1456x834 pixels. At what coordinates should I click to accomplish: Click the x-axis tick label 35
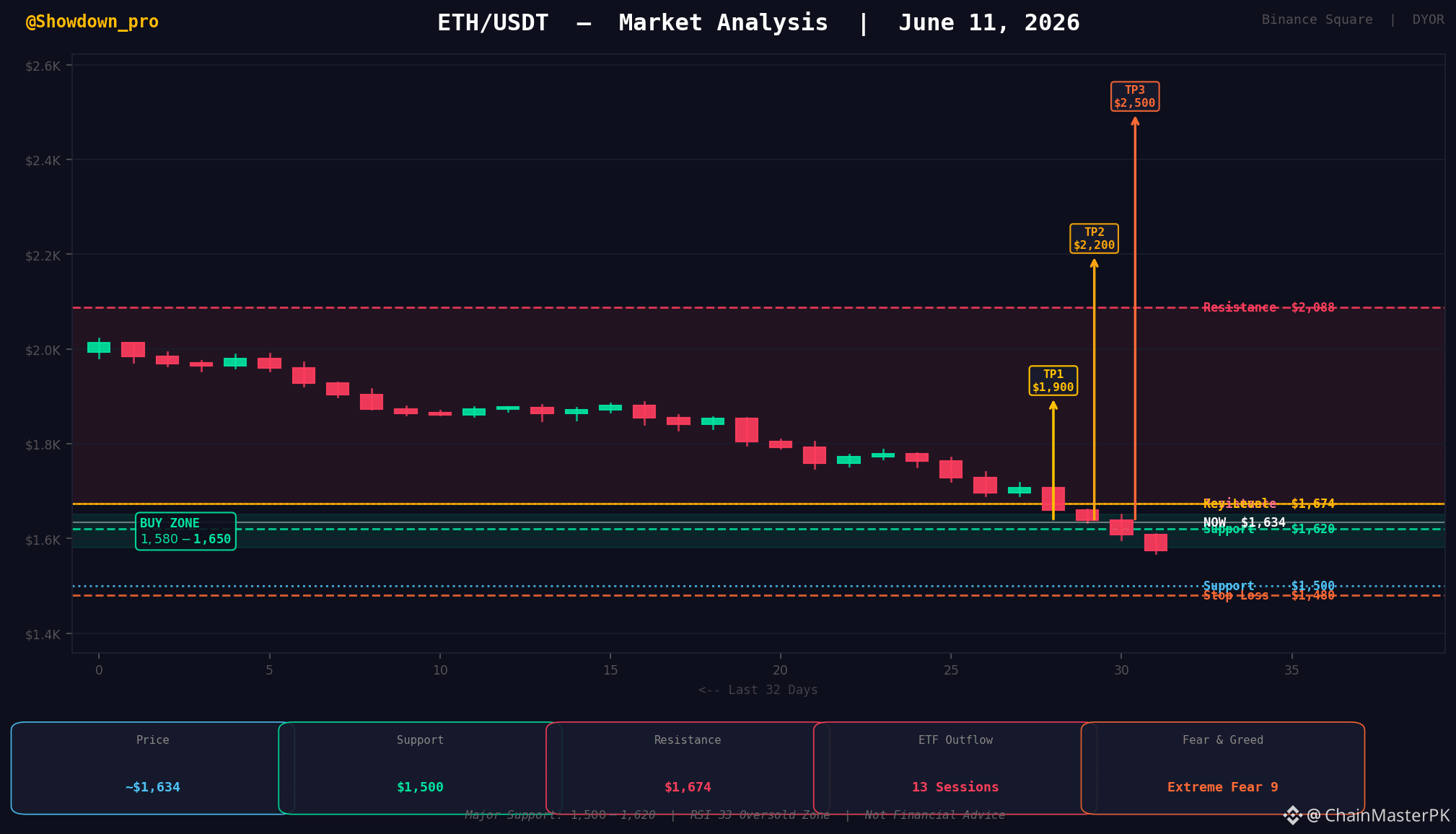point(1291,670)
